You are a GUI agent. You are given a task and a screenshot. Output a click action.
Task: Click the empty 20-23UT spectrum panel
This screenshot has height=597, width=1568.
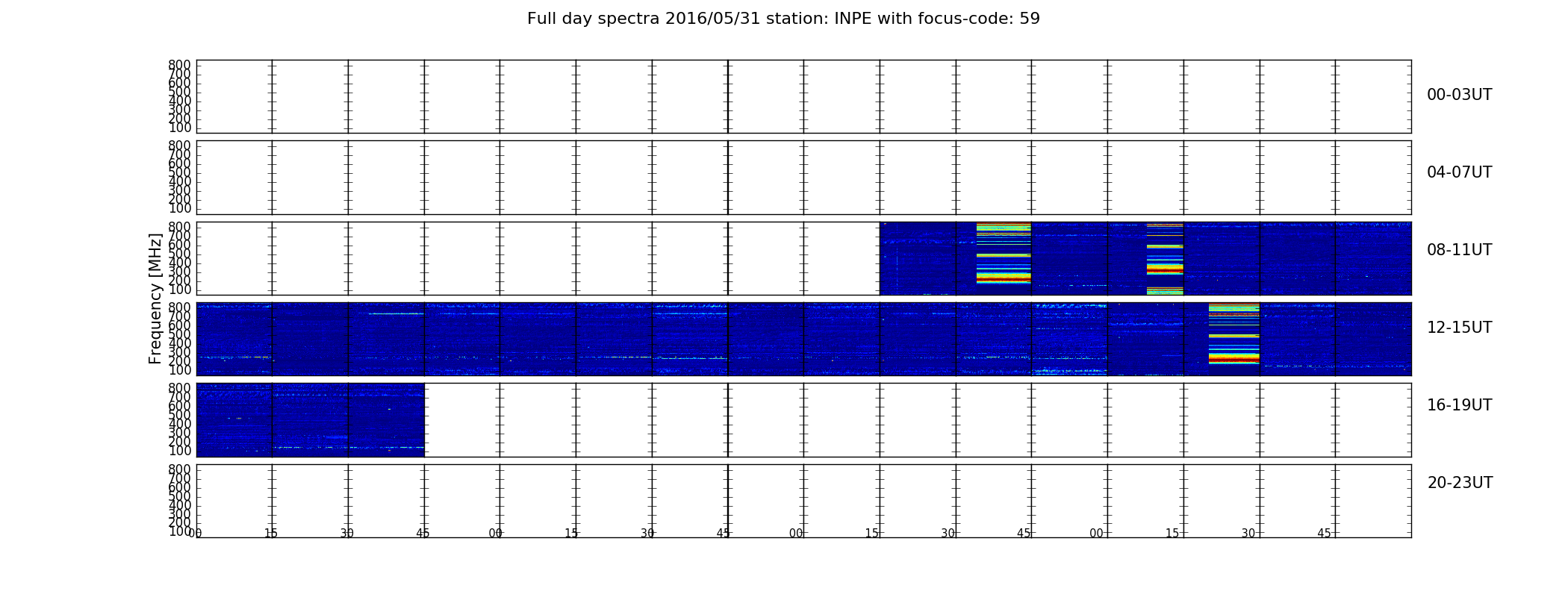[x=803, y=501]
